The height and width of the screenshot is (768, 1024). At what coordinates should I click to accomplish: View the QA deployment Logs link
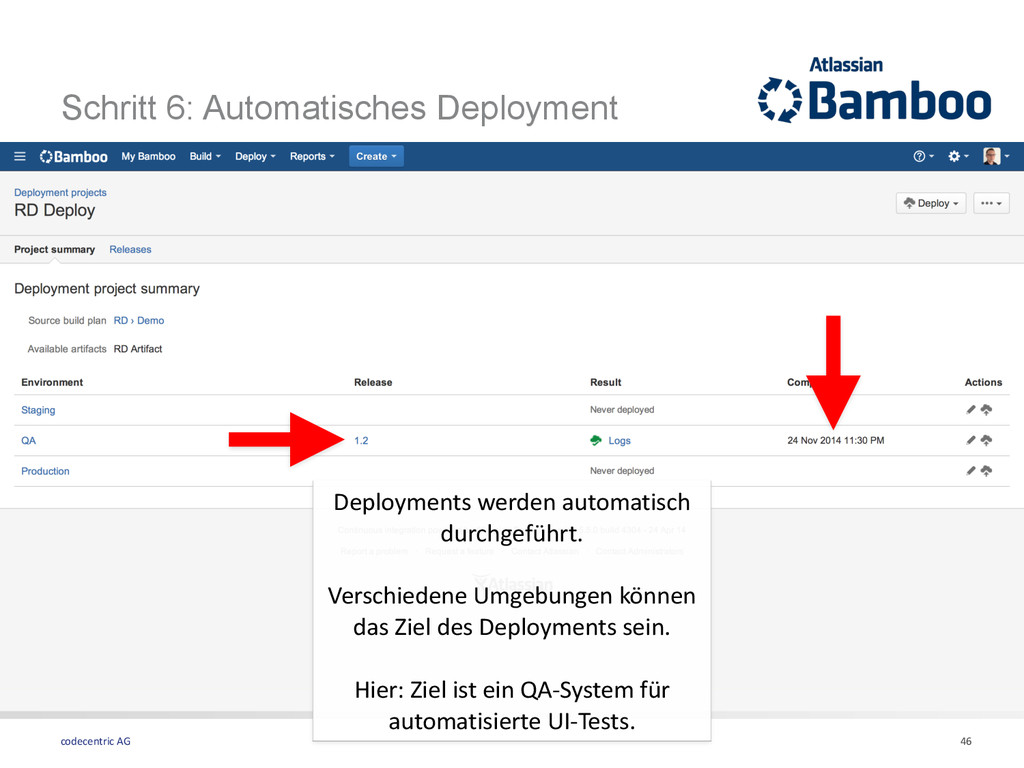tap(620, 441)
